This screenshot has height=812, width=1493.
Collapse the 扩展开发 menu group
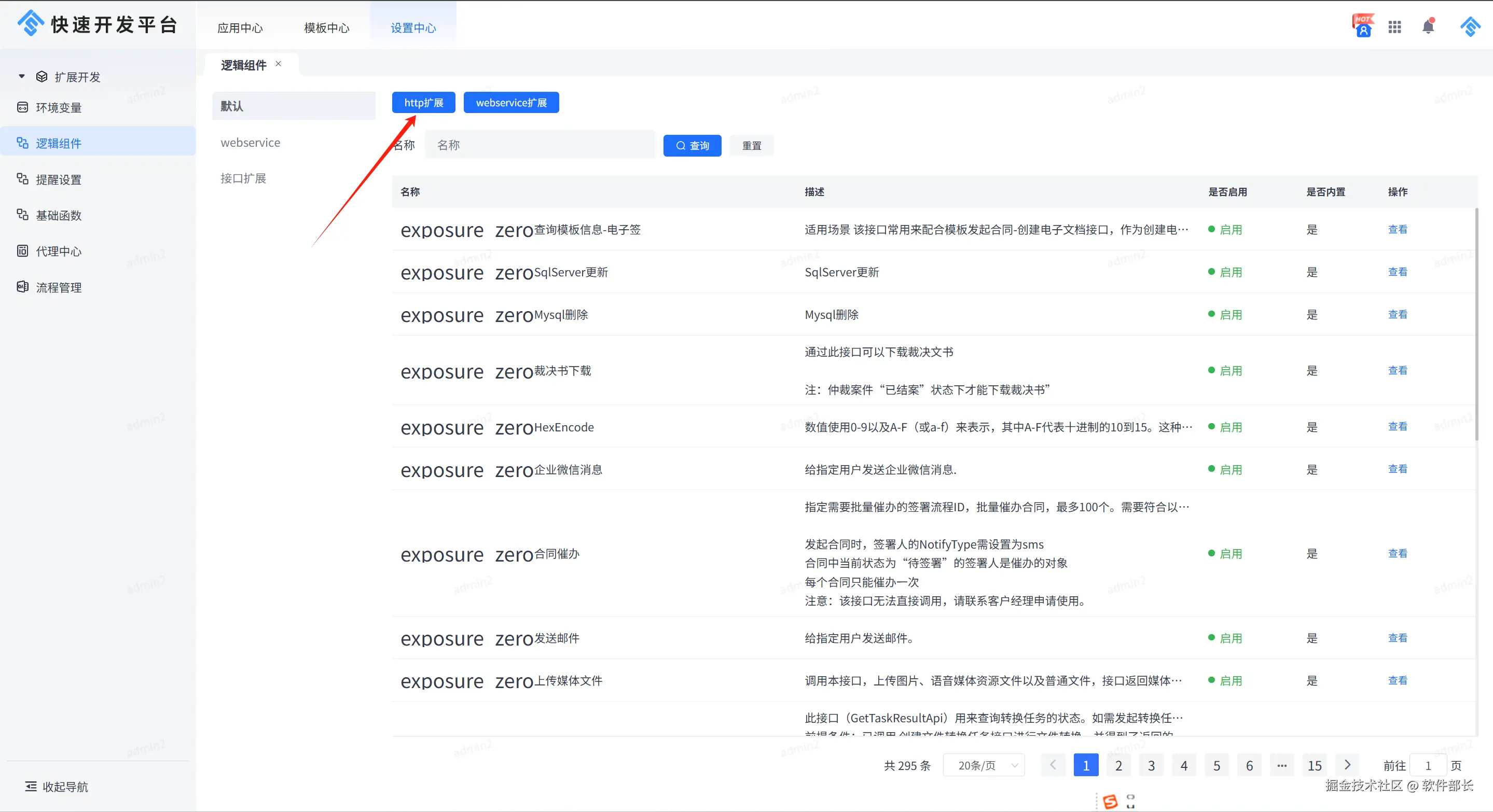pos(22,76)
